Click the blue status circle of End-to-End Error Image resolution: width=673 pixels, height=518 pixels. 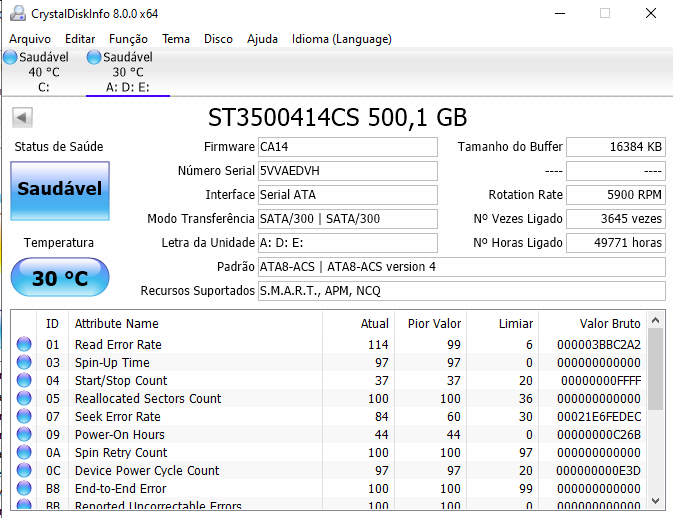coord(24,488)
